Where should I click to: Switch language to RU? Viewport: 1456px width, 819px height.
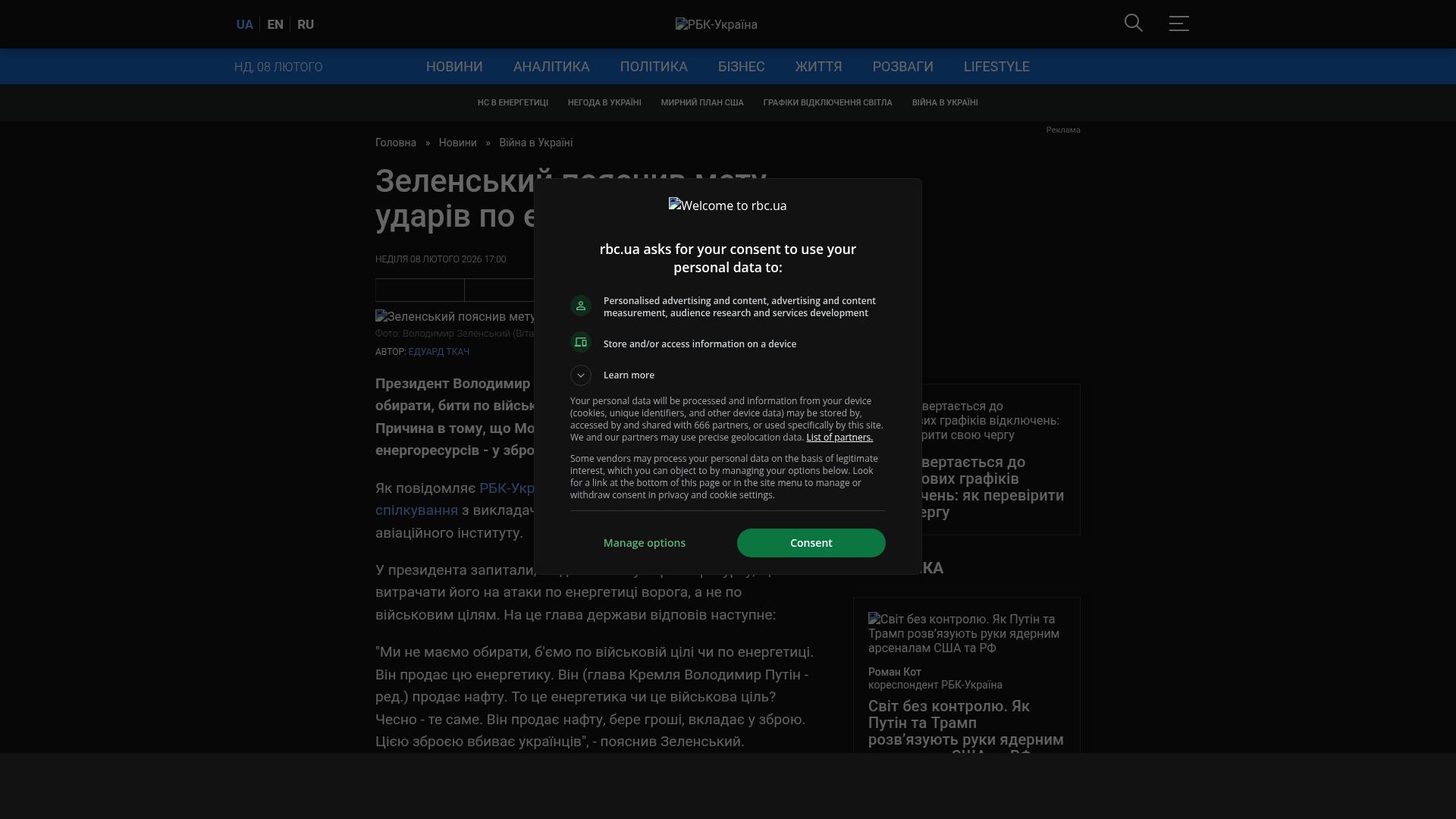306,24
